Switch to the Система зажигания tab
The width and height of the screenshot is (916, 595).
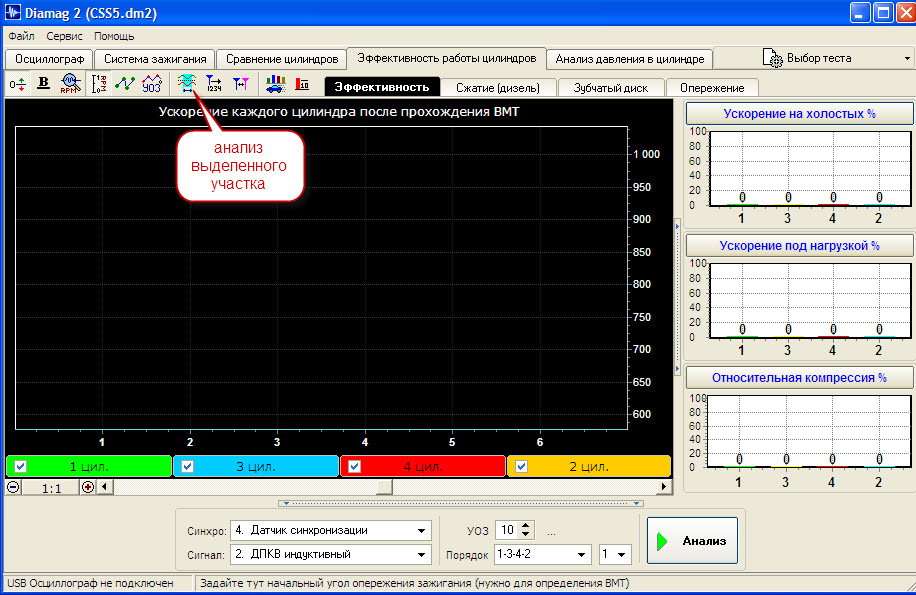point(155,59)
